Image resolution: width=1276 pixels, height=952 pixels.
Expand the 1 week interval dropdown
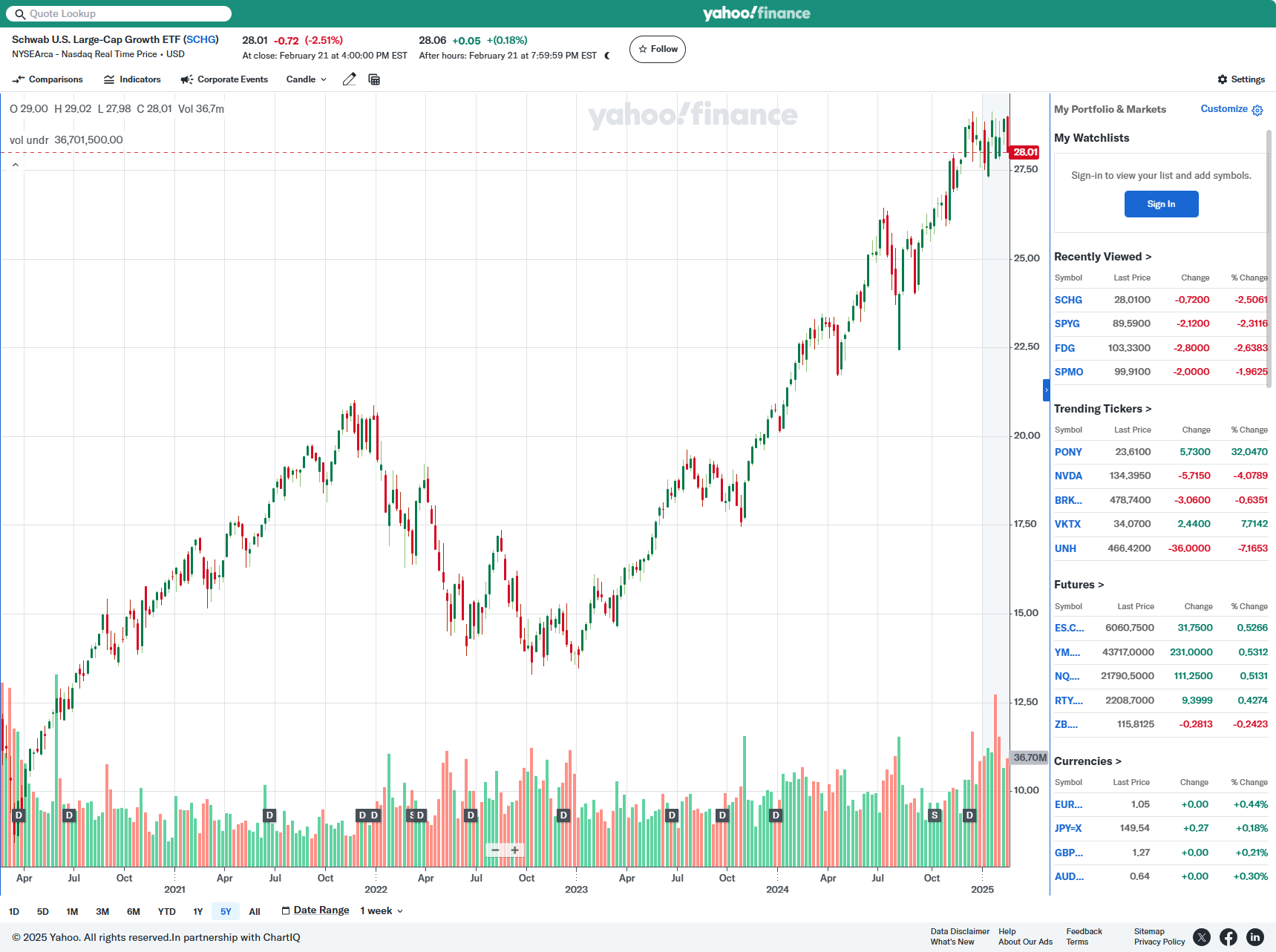382,911
